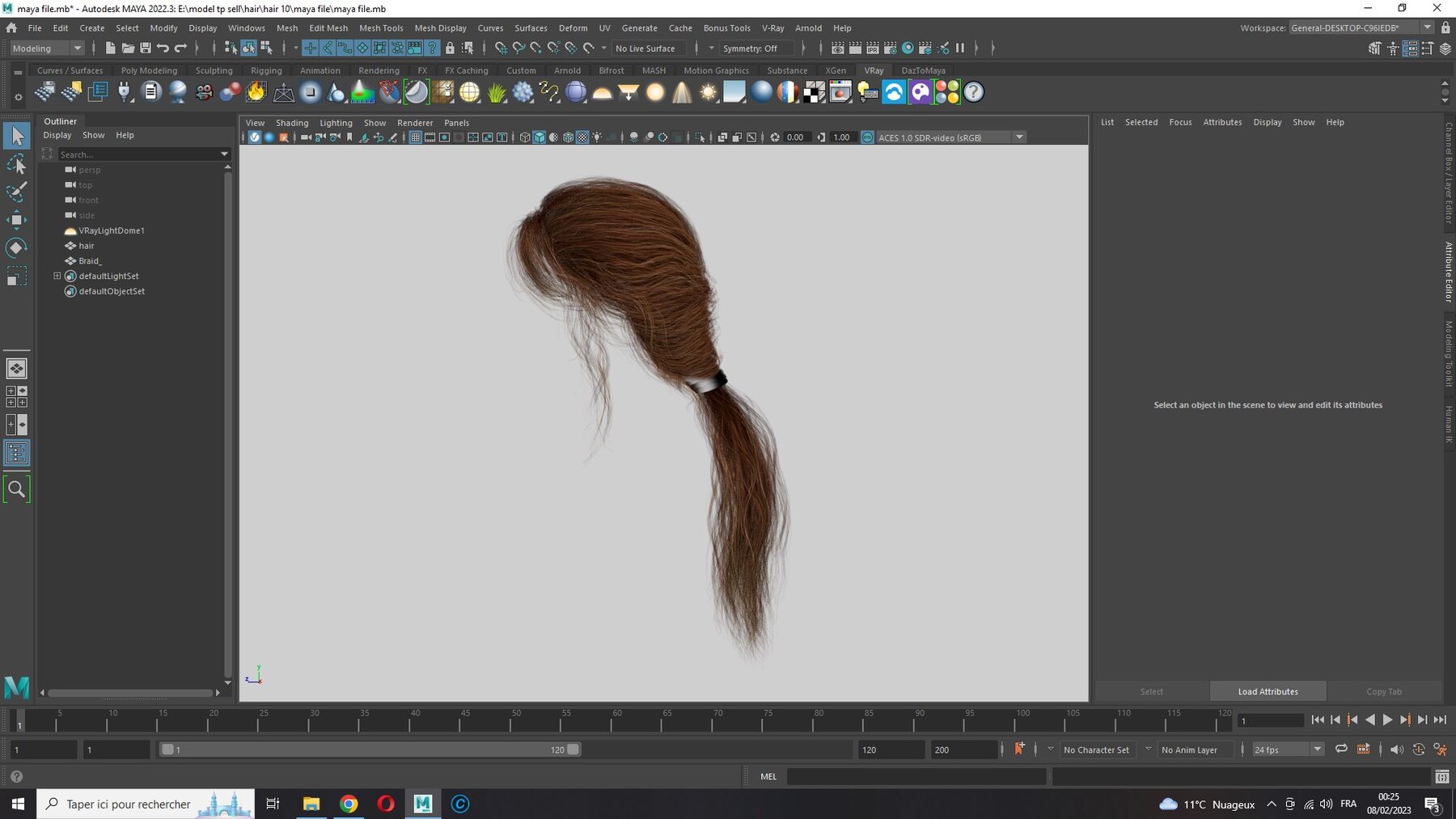The width and height of the screenshot is (1456, 819).
Task: Open the 24 fps frame rate dropdown
Action: [1287, 749]
